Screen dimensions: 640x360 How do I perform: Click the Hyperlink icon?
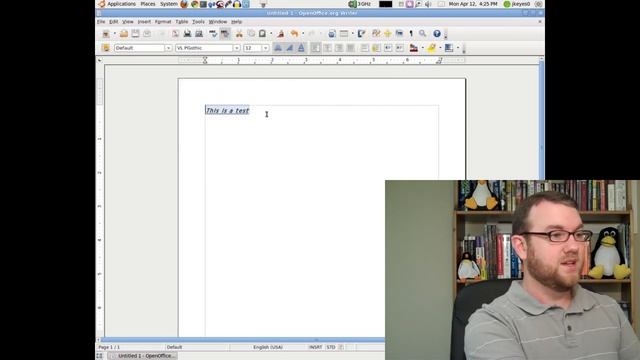click(x=332, y=34)
